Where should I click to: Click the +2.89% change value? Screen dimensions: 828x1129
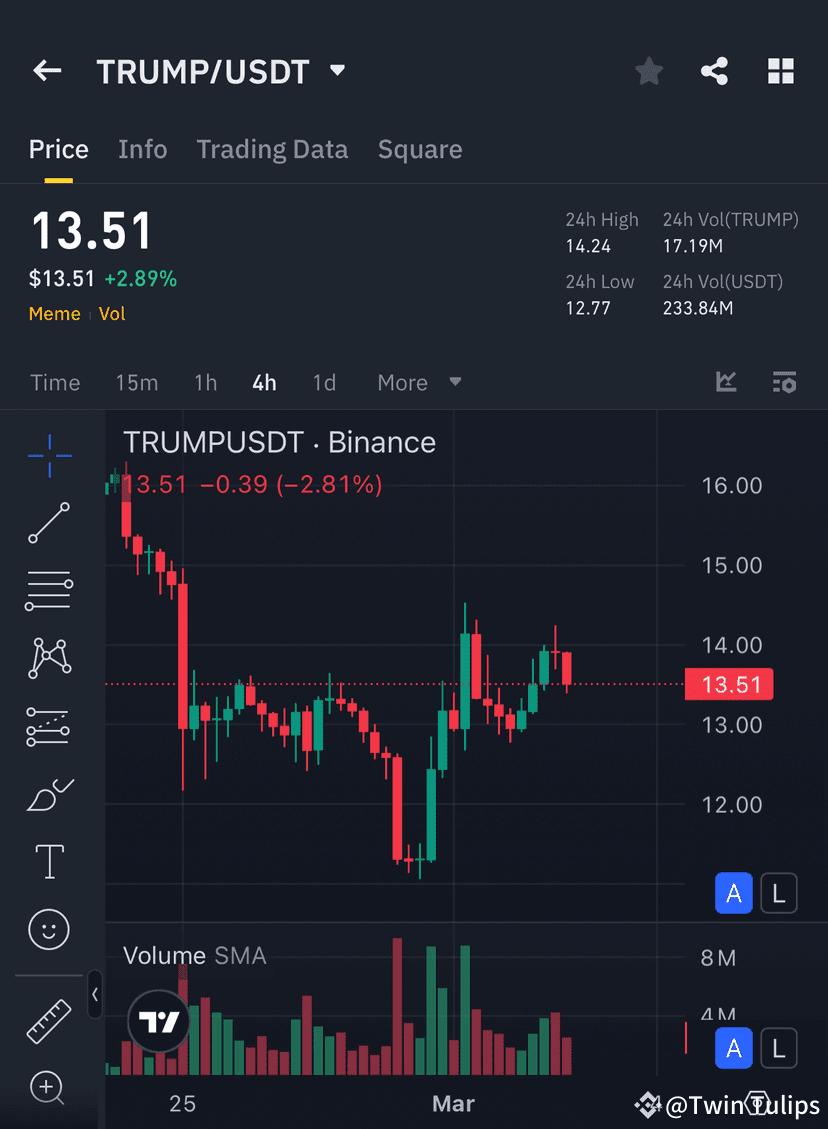[x=140, y=279]
